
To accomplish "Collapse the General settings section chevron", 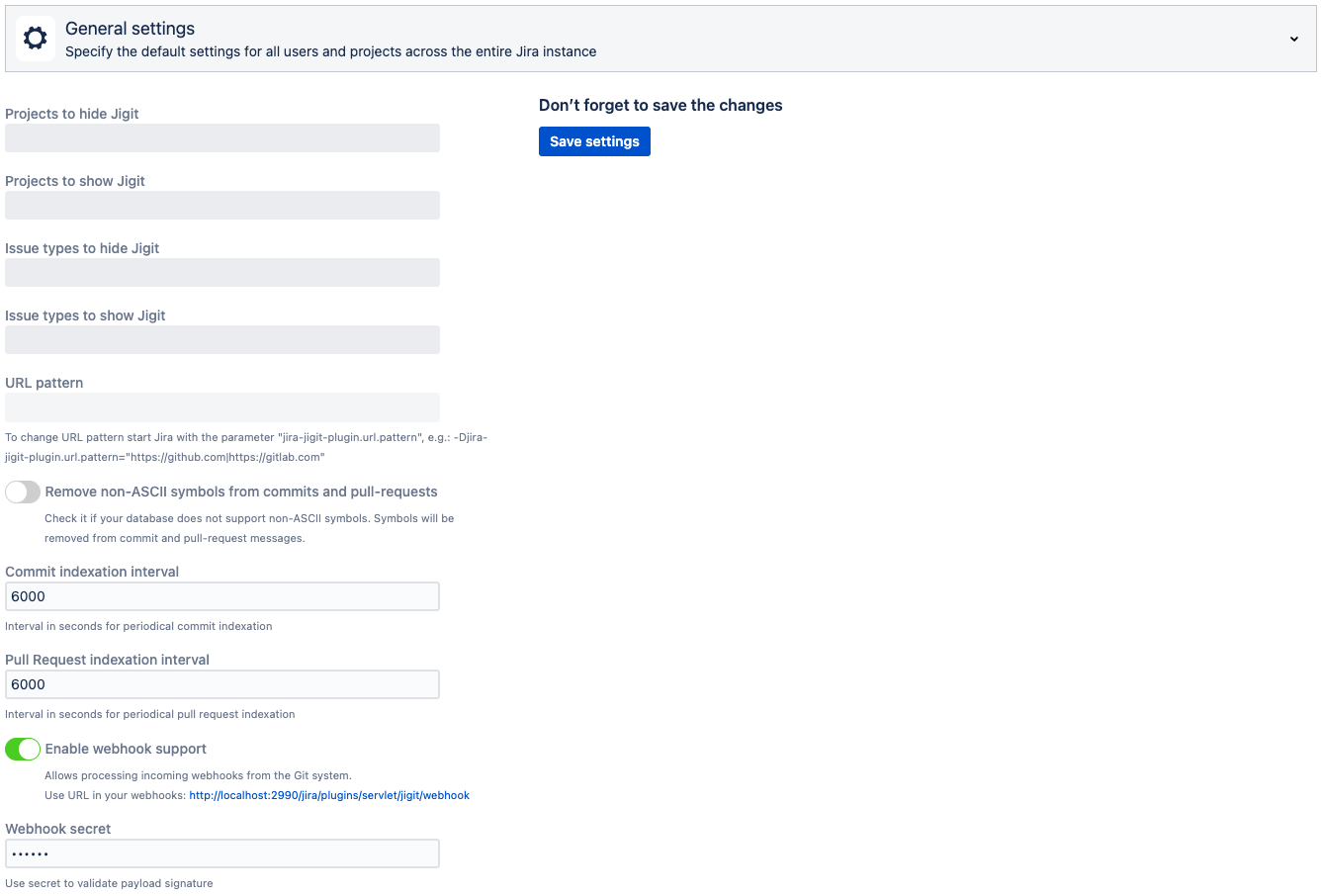I will 1293,40.
